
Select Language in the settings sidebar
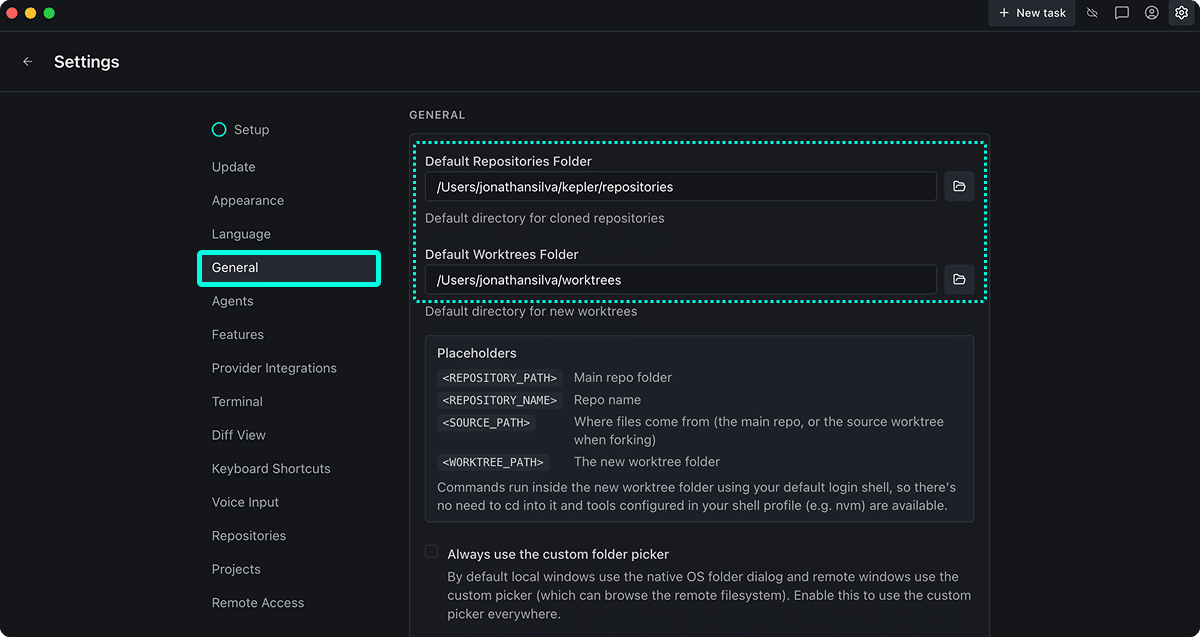pos(241,234)
